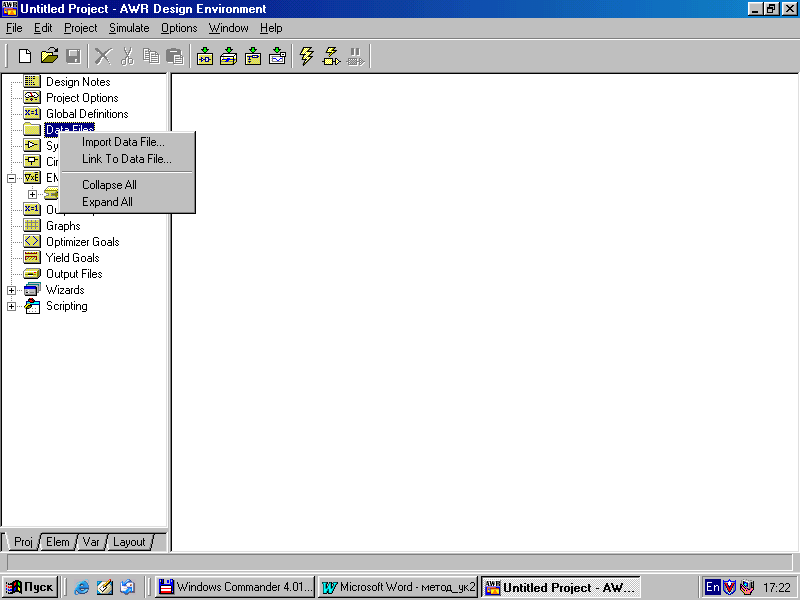This screenshot has width=800, height=600.
Task: Select the Global Definitions tree label
Action: pos(87,113)
